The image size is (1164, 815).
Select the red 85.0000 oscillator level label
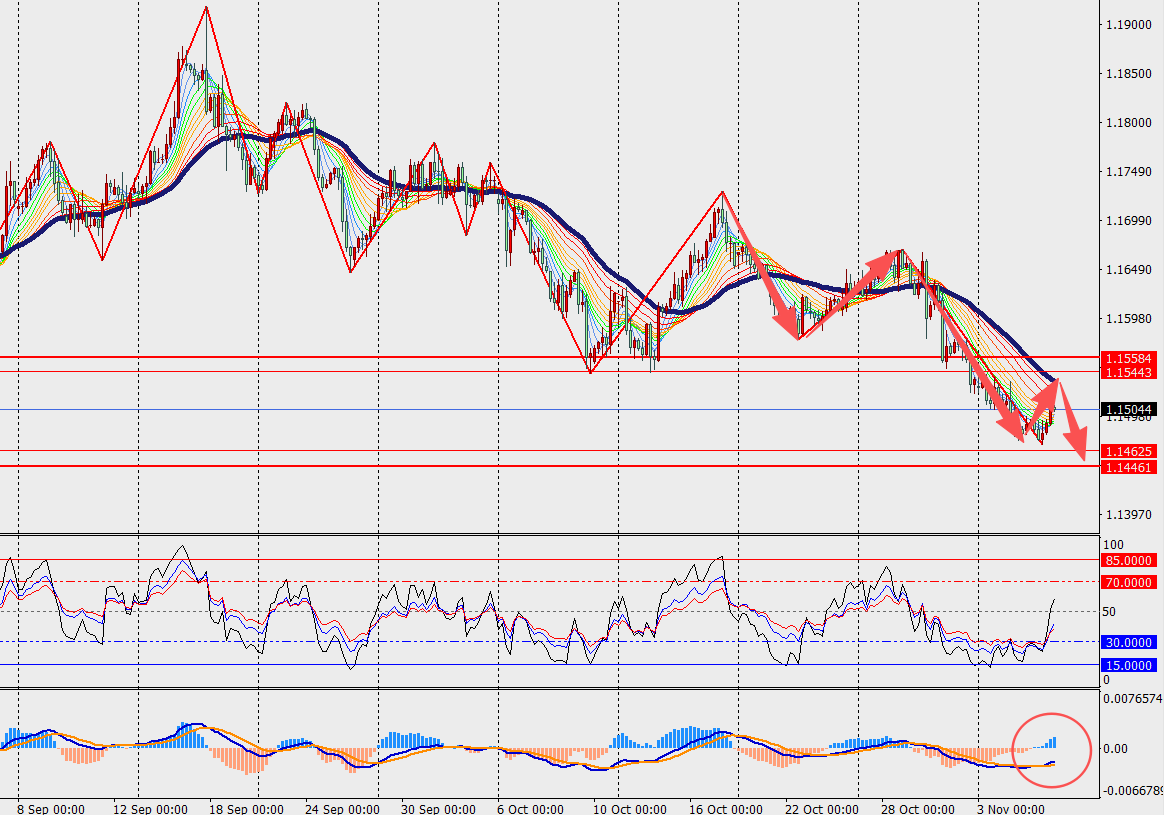[x=1128, y=561]
